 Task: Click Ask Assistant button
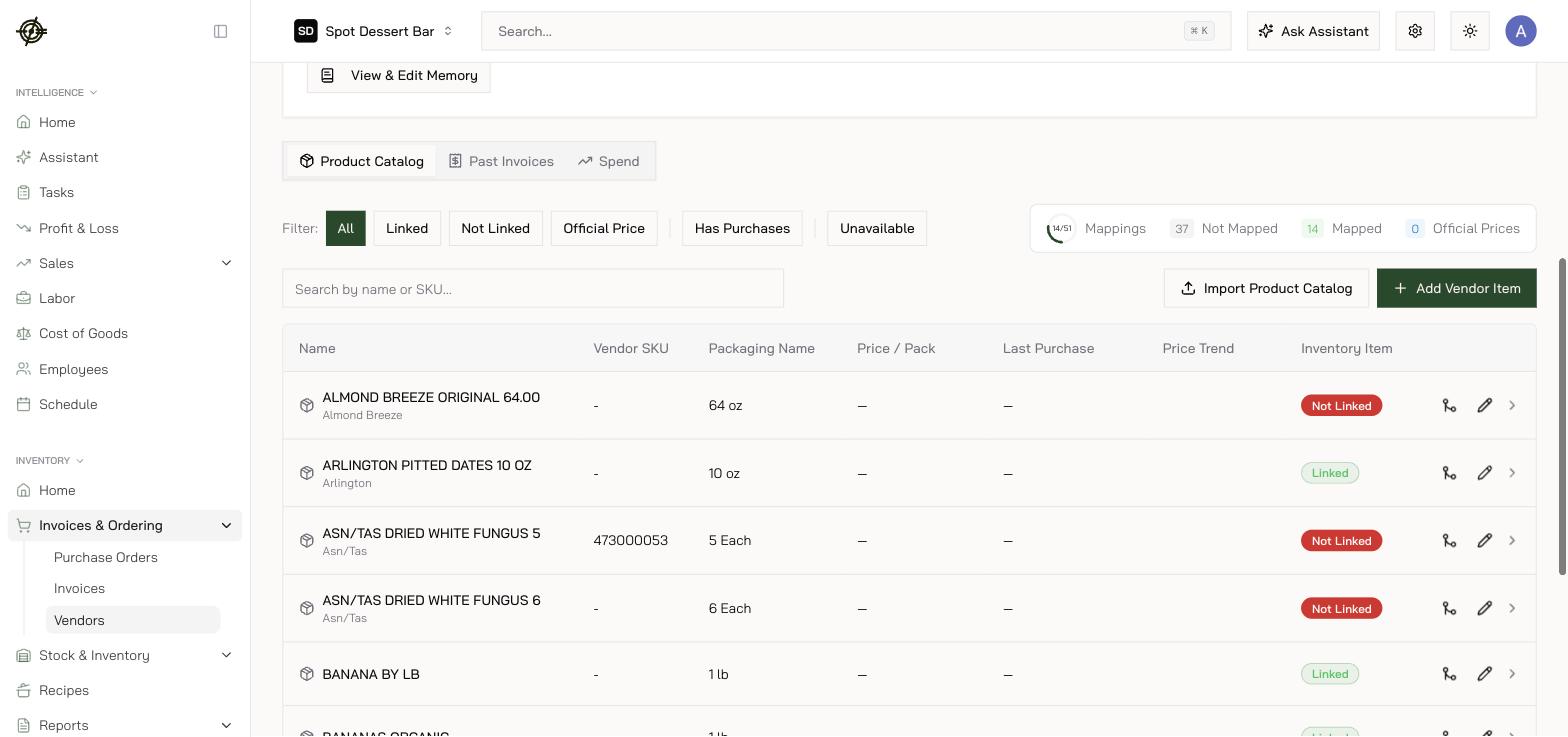[1313, 31]
